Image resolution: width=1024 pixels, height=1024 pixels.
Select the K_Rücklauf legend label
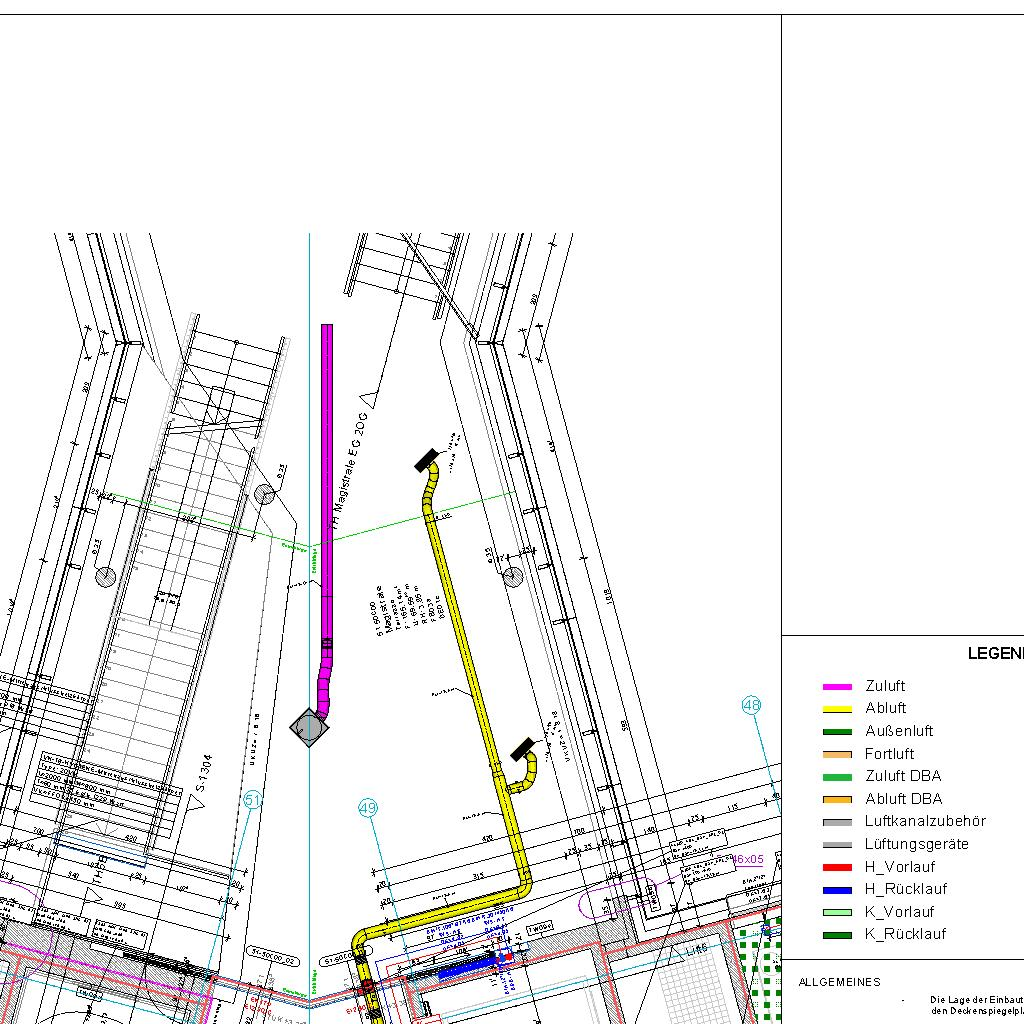(905, 935)
